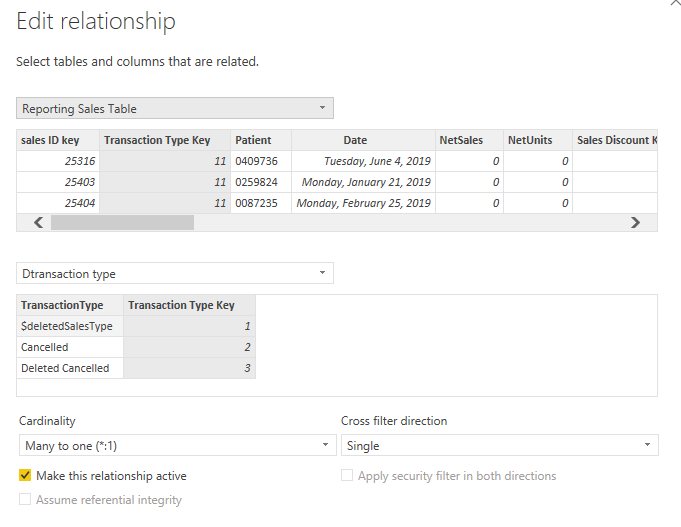
Task: Tick Assume referential integrity checkbox
Action: click(25, 499)
